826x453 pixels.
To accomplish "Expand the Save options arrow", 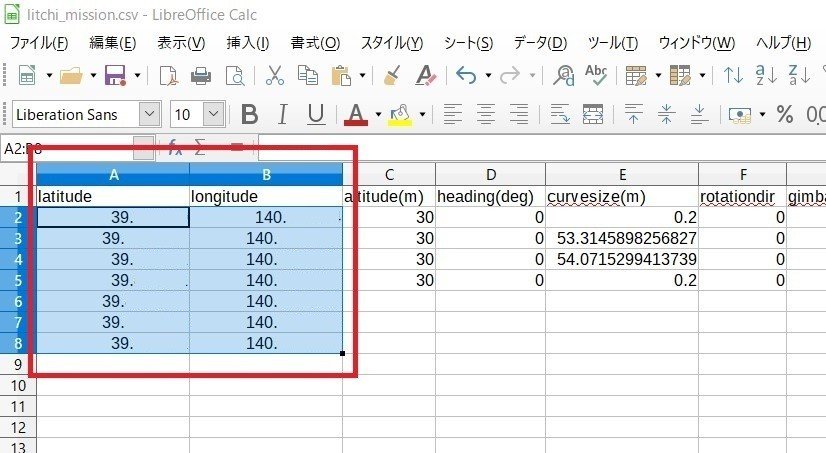I will pos(137,75).
